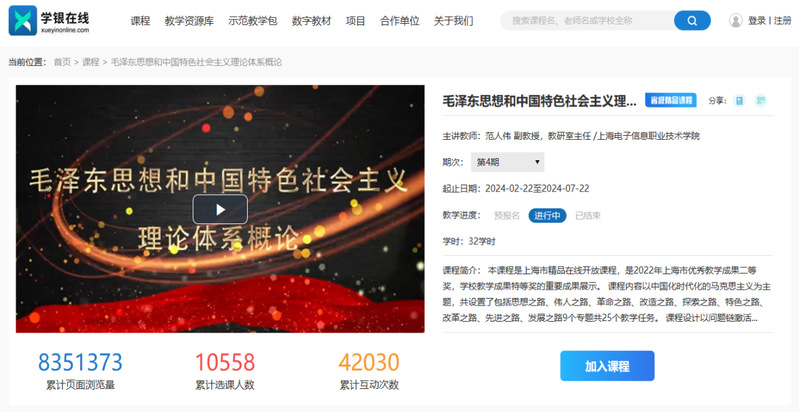The width and height of the screenshot is (799, 412).
Task: Click the user avatar icon
Action: [x=735, y=20]
